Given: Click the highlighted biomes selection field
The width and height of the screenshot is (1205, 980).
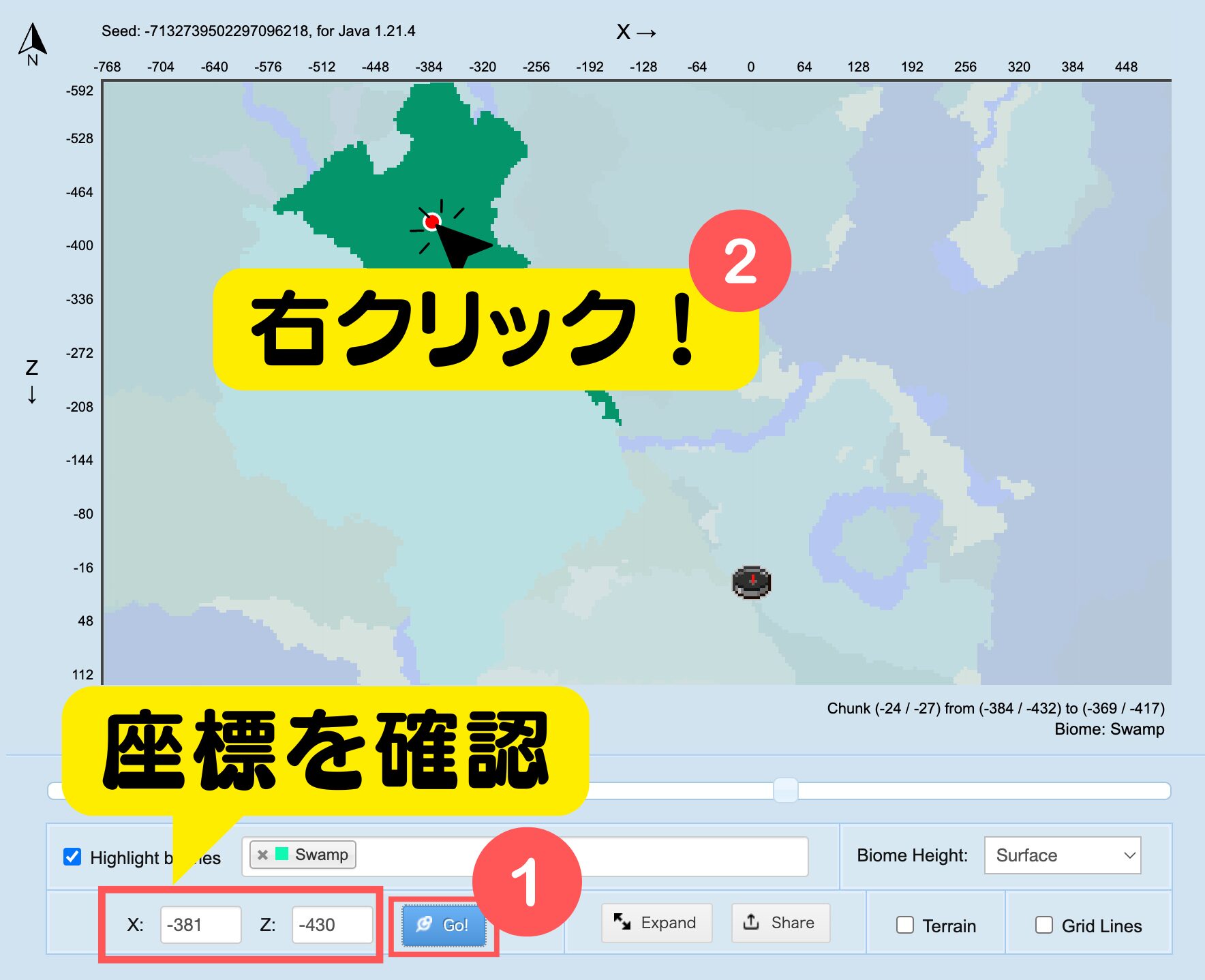Looking at the screenshot, I should click(x=525, y=856).
